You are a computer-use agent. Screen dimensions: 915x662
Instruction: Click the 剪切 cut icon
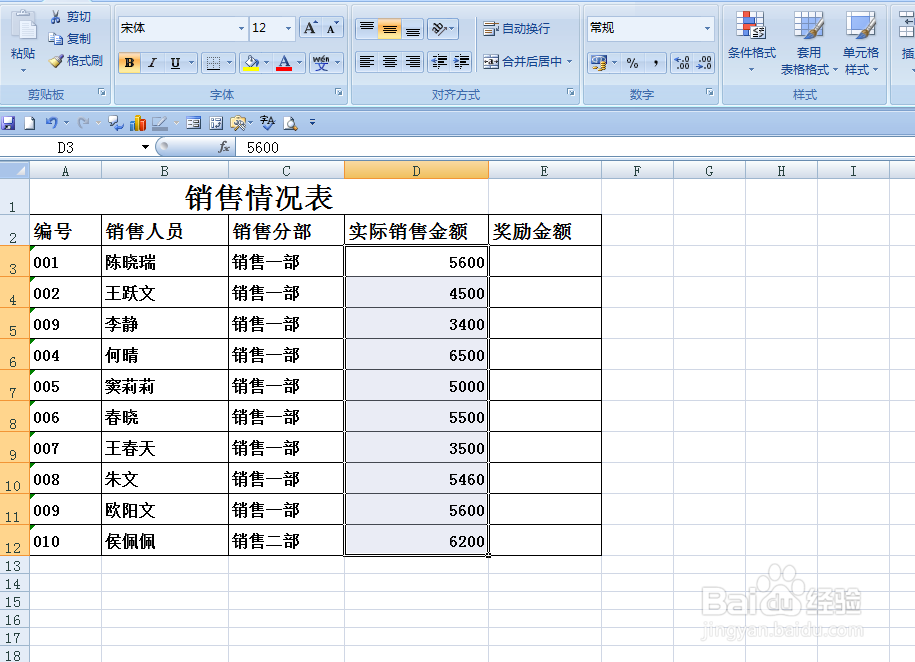pos(57,16)
